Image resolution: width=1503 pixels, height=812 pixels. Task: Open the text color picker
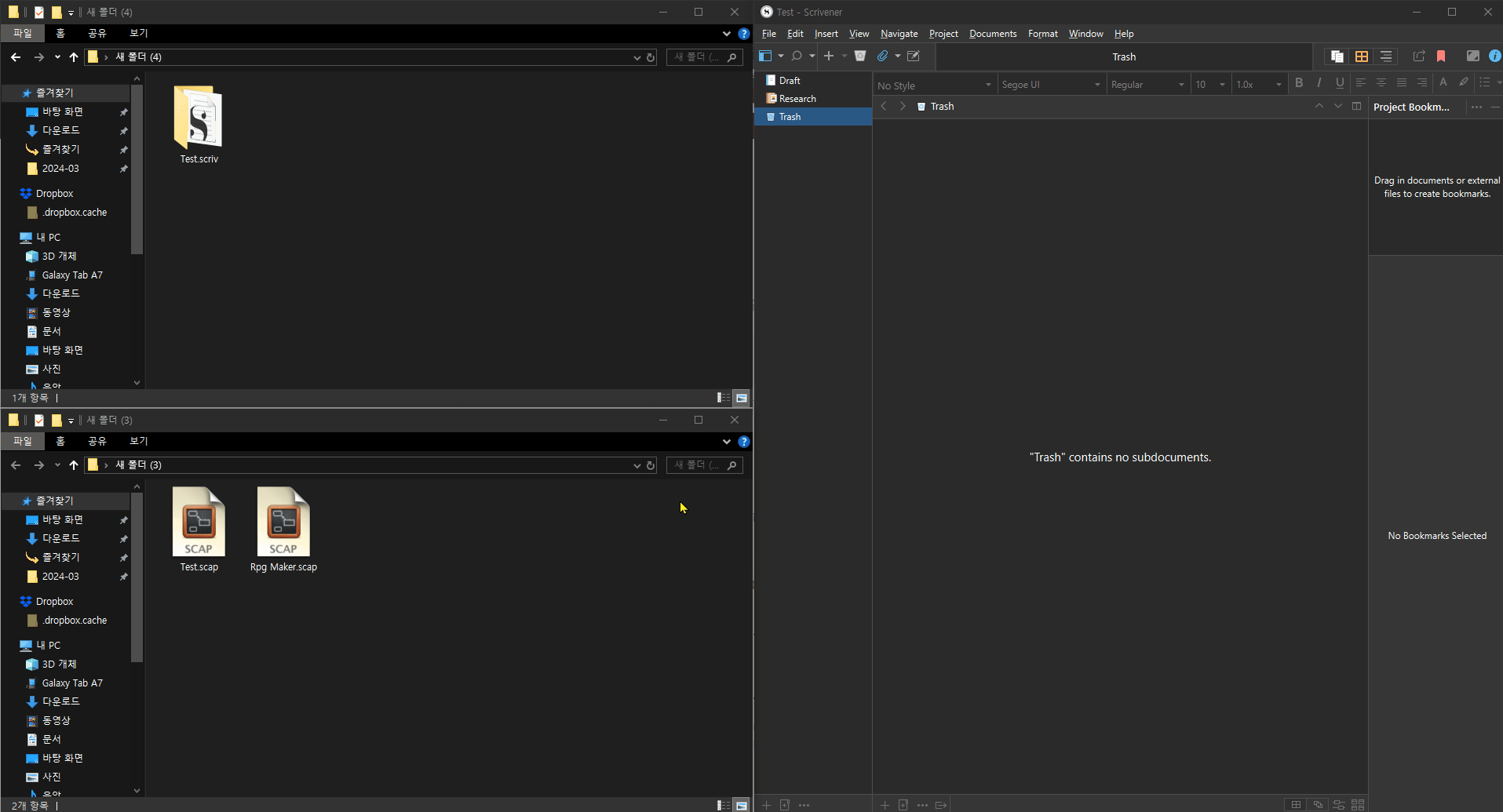pyautogui.click(x=1443, y=82)
